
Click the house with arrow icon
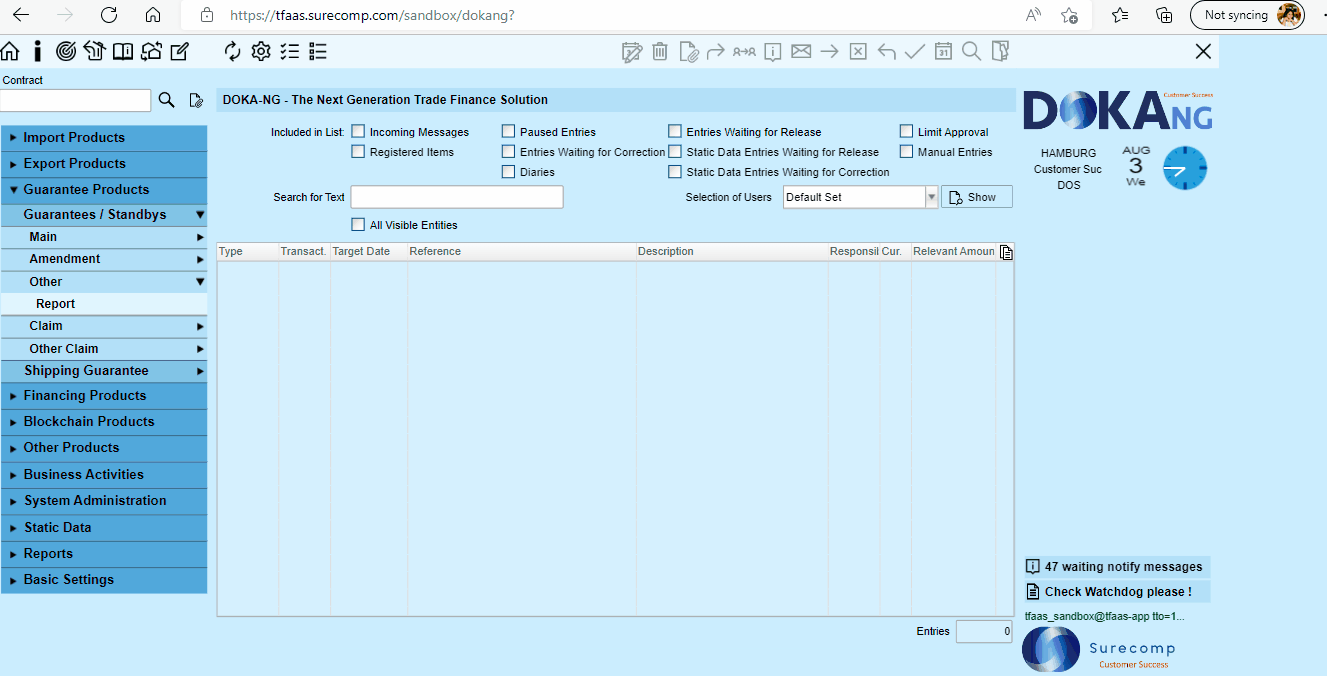pos(94,51)
